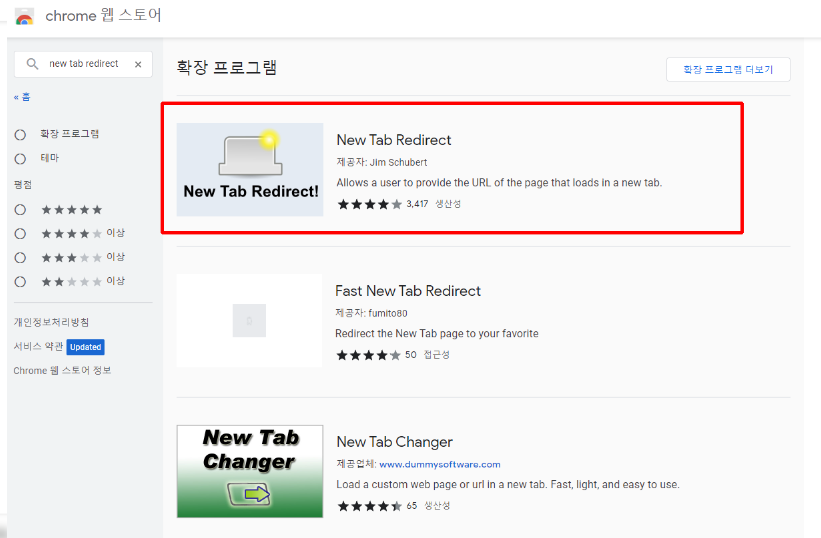
Task: Select the four stars '이상' radio button
Action: tap(20, 233)
